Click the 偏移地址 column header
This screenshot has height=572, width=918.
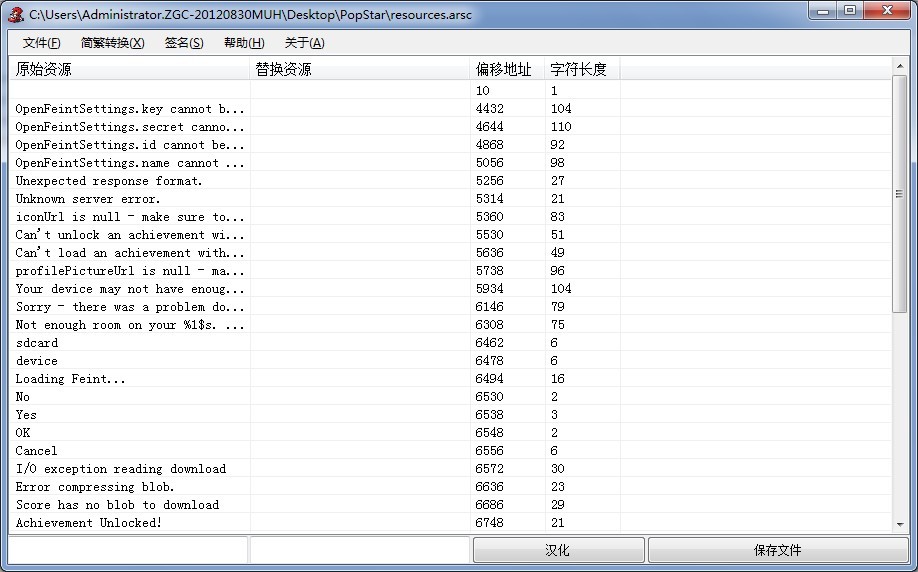pyautogui.click(x=508, y=69)
